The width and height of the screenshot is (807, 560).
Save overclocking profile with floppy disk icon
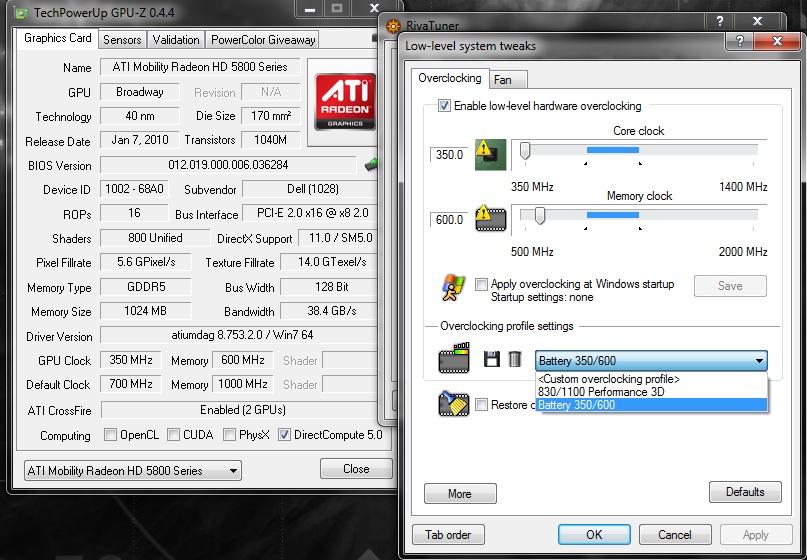coord(492,359)
